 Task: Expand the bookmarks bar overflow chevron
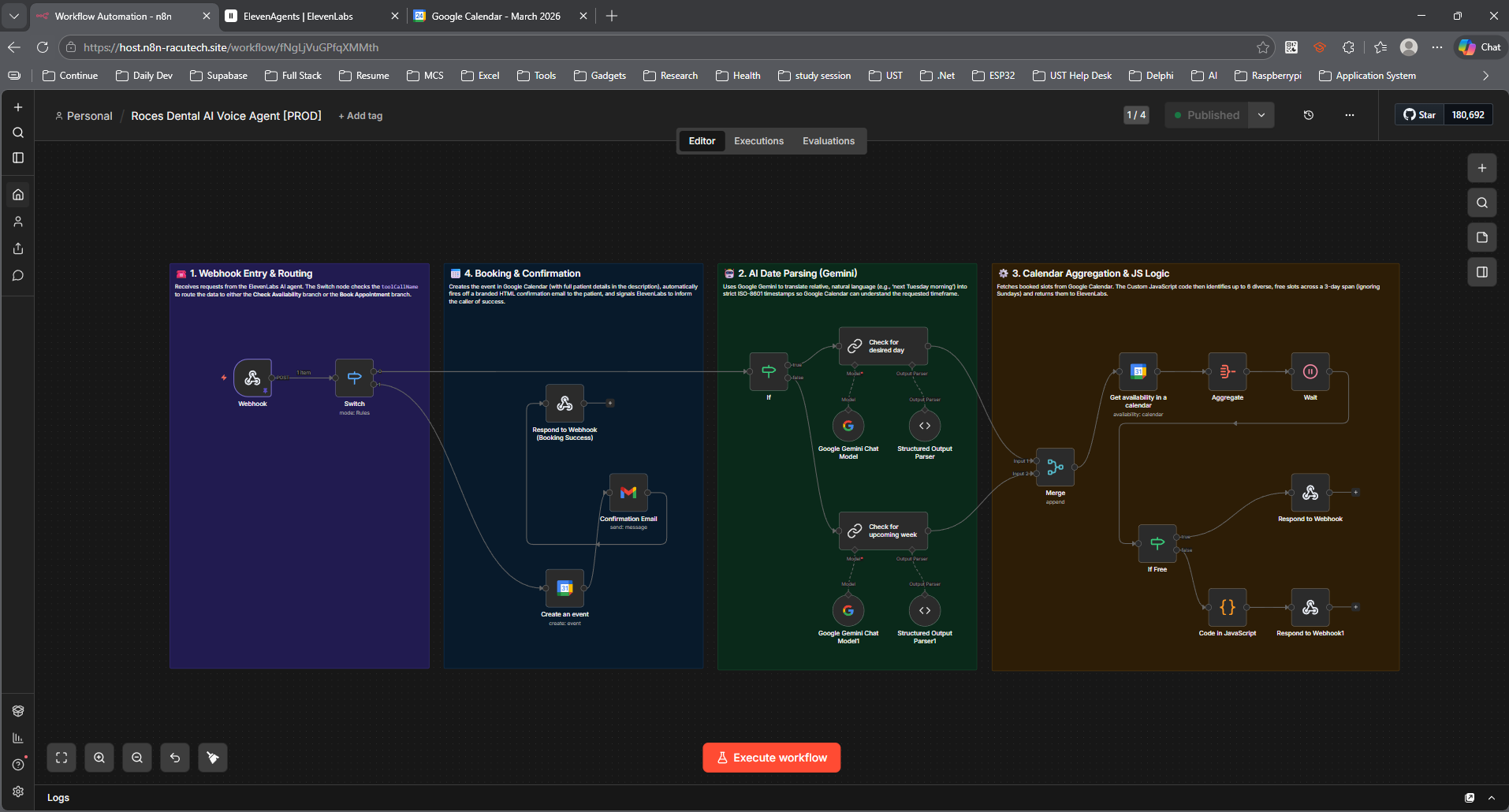click(x=1485, y=76)
